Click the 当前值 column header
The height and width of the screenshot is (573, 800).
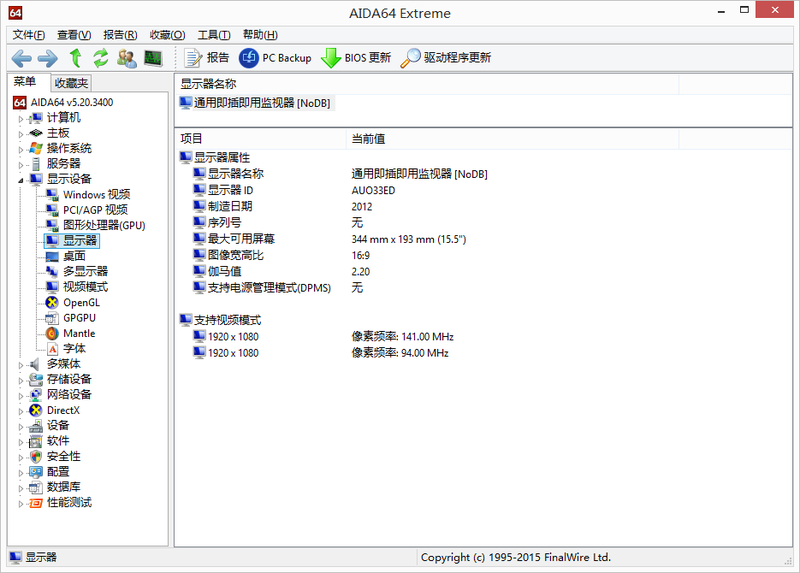512,139
